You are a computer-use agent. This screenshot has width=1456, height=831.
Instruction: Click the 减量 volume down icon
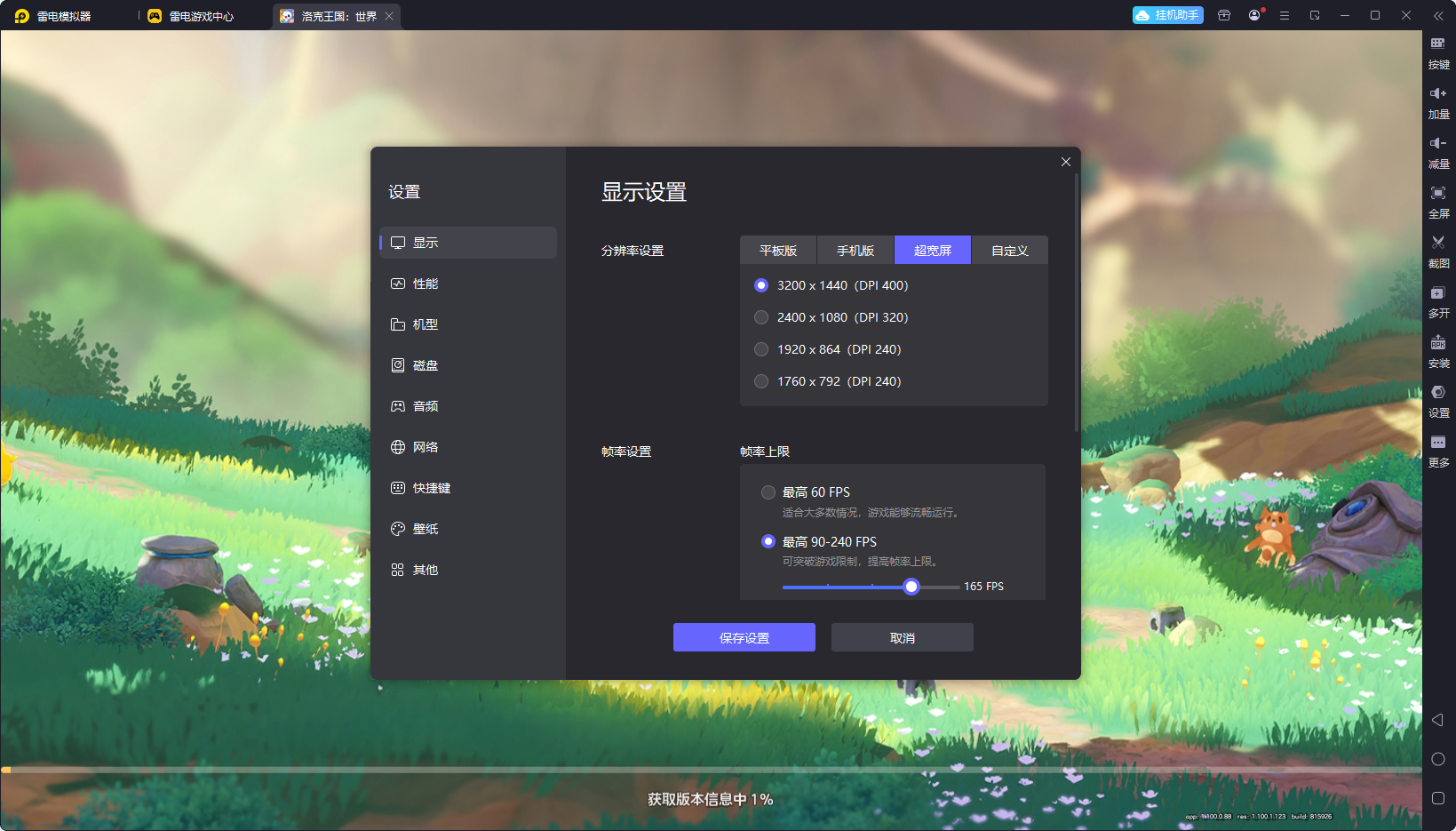click(x=1438, y=152)
